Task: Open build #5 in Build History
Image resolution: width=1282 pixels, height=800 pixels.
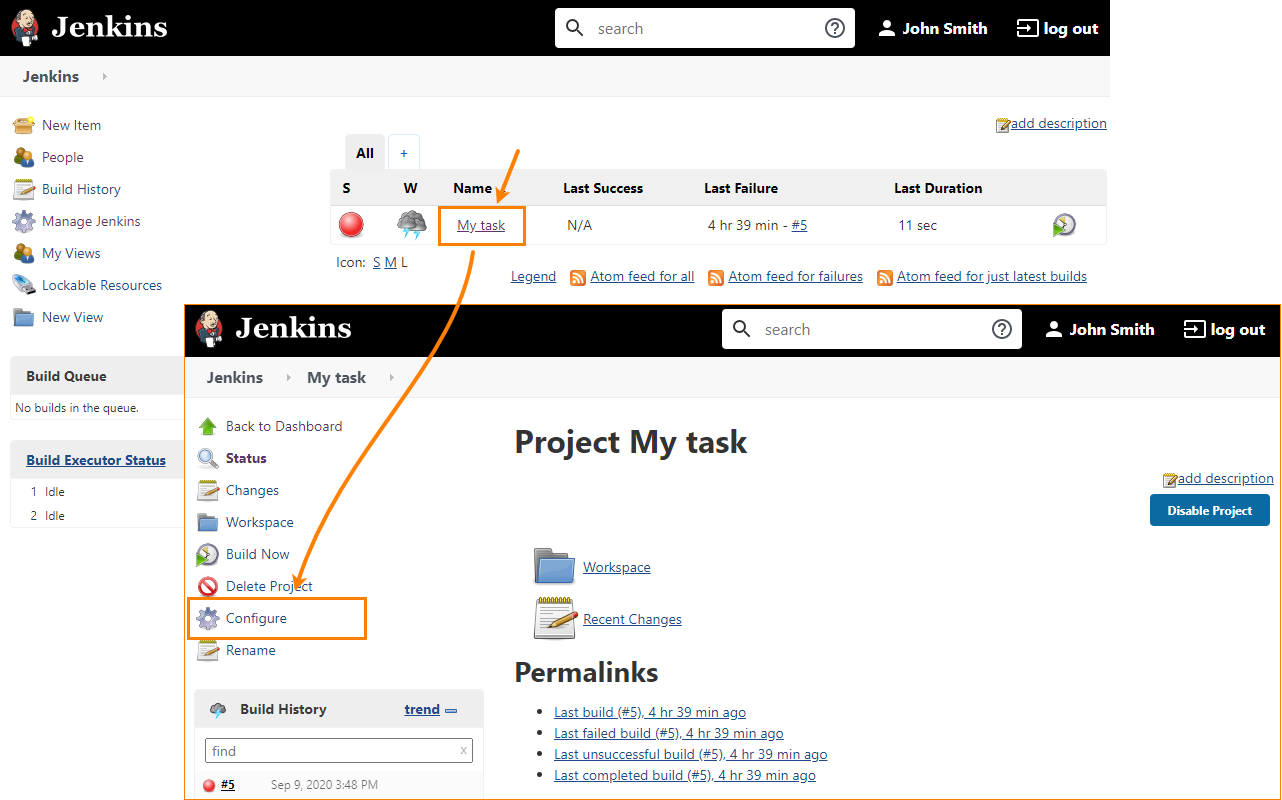Action: point(228,785)
